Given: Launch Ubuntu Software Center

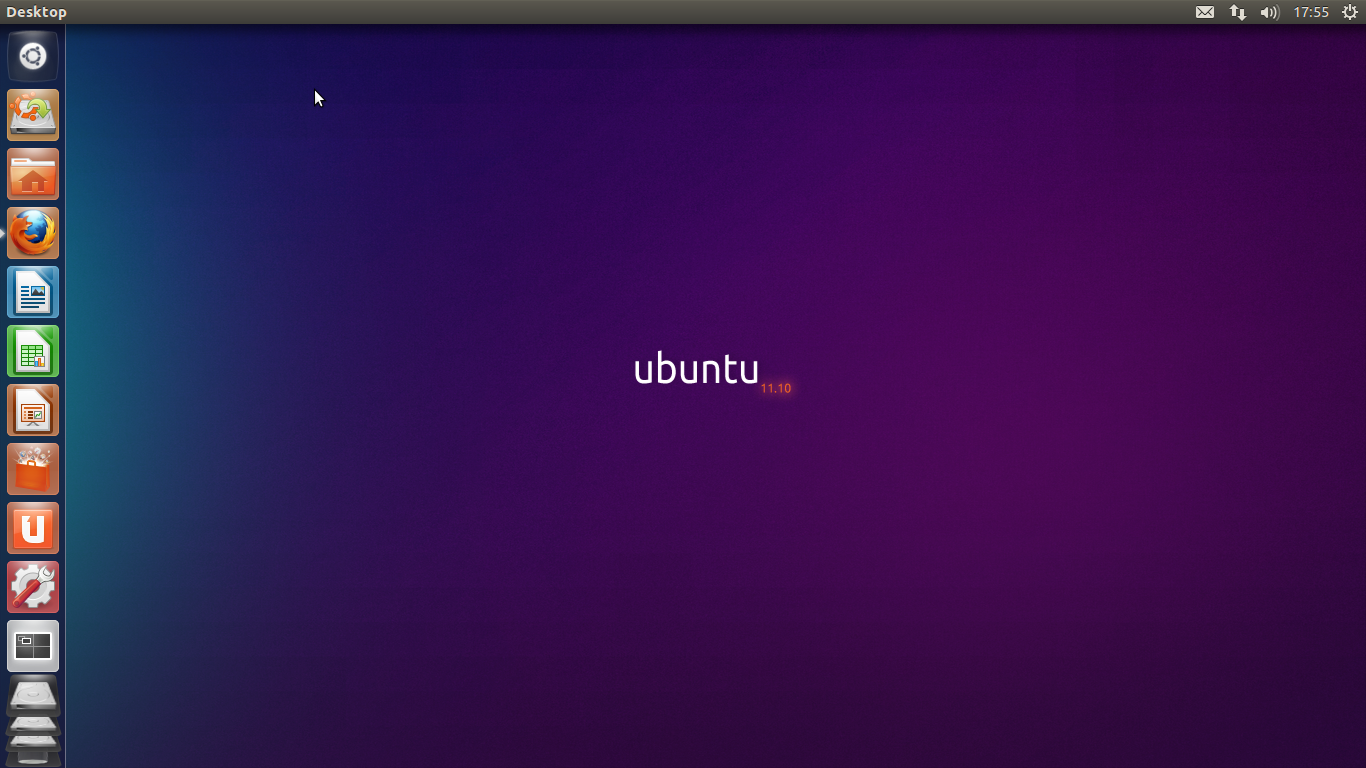Looking at the screenshot, I should 33,469.
